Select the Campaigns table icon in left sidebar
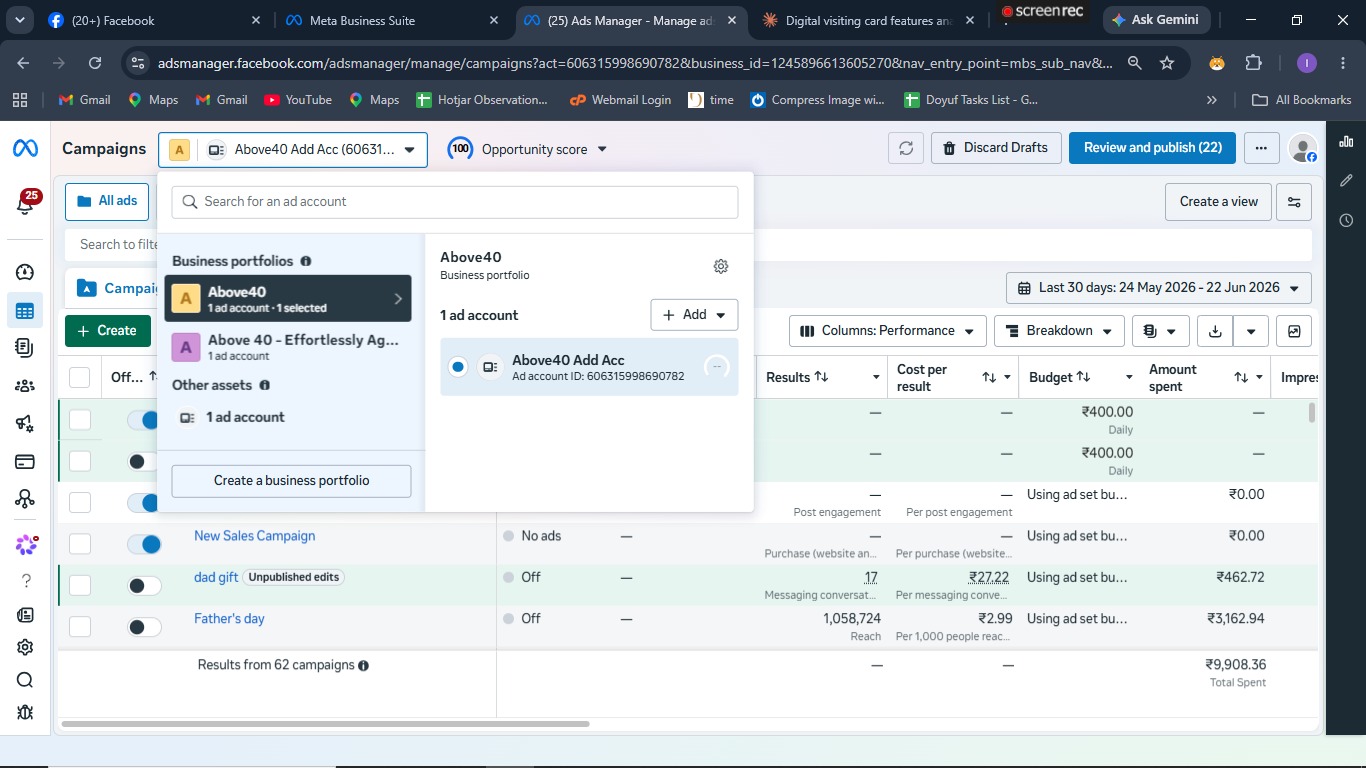 click(25, 311)
